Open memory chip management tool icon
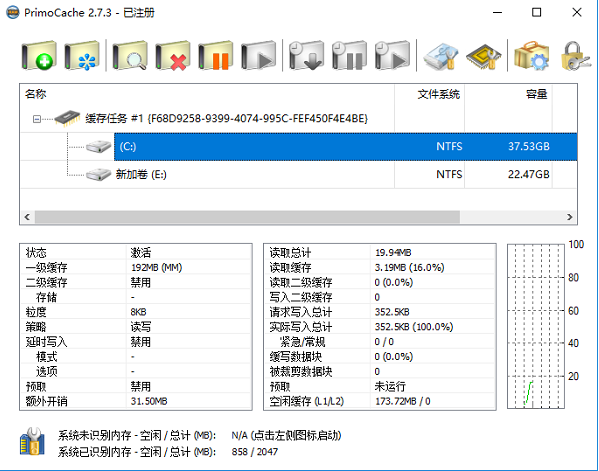599x471 pixels. coord(483,56)
